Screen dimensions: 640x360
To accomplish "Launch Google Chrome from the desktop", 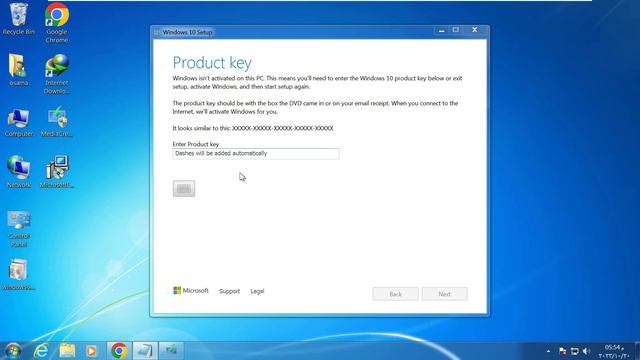I will point(57,22).
